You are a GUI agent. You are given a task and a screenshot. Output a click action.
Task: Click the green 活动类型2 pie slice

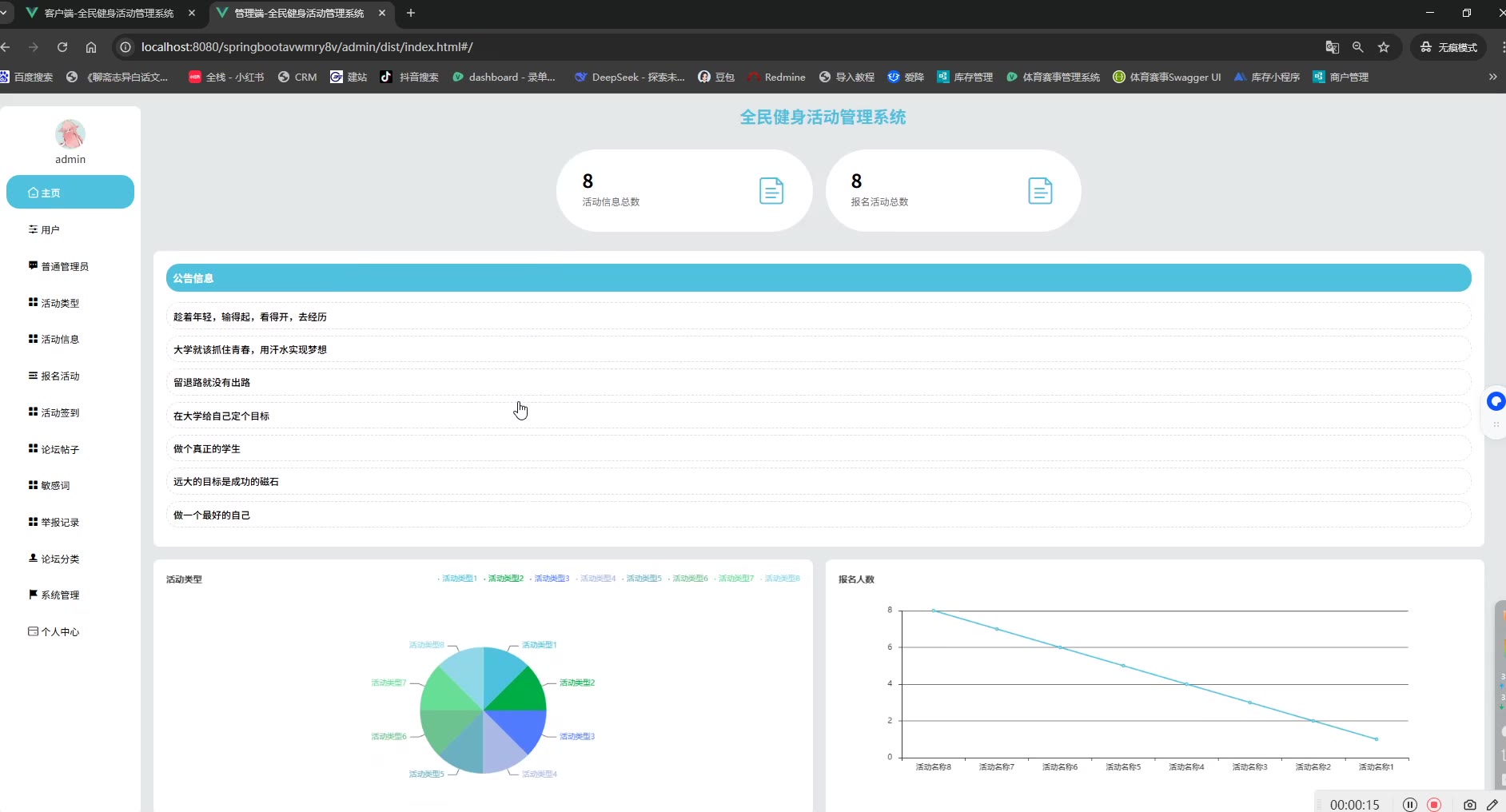click(521, 692)
